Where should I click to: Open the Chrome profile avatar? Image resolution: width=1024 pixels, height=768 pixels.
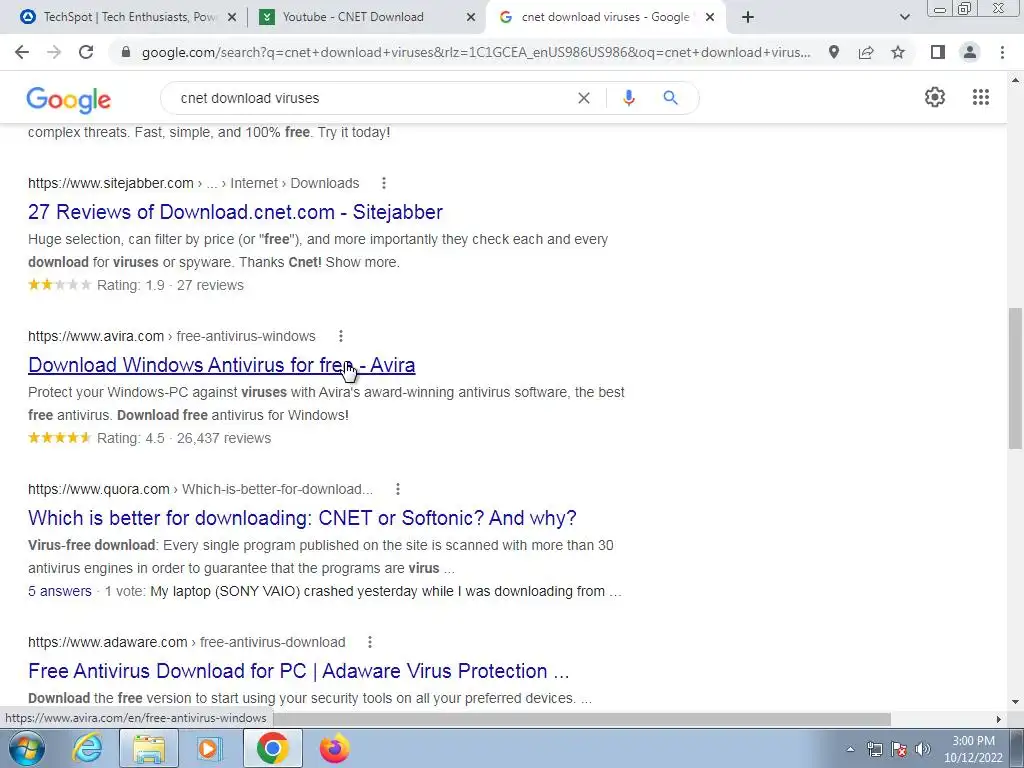tap(970, 52)
